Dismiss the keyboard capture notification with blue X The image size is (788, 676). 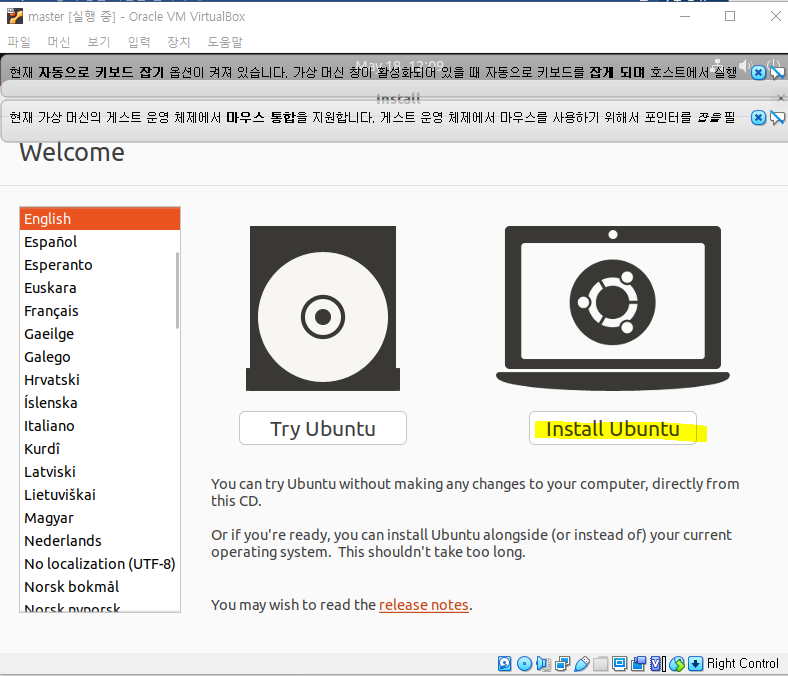pyautogui.click(x=758, y=73)
